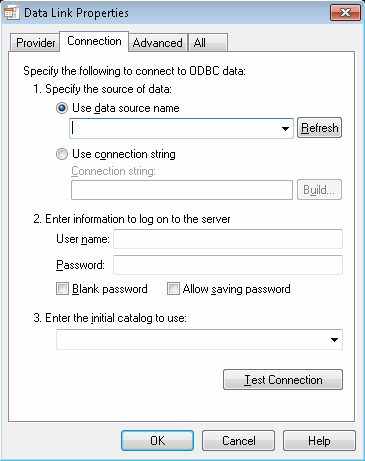Click inside the Password field
The width and height of the screenshot is (365, 461).
[228, 265]
